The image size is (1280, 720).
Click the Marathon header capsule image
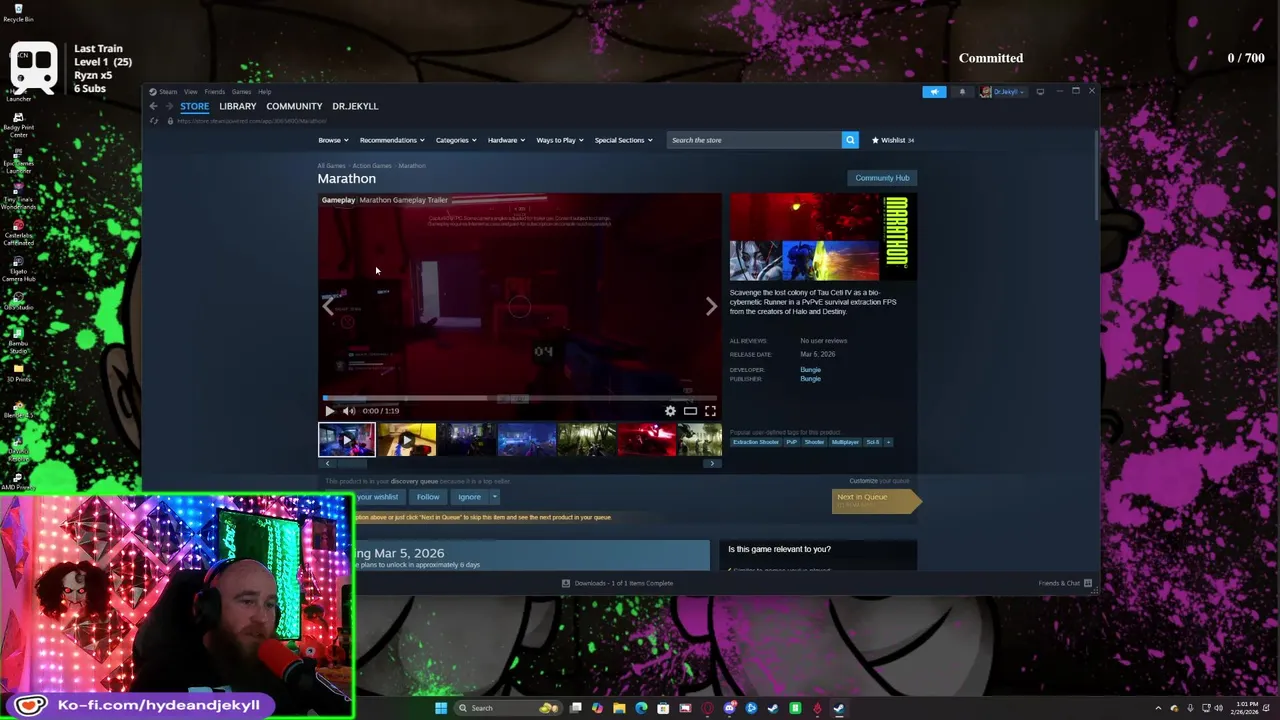822,238
